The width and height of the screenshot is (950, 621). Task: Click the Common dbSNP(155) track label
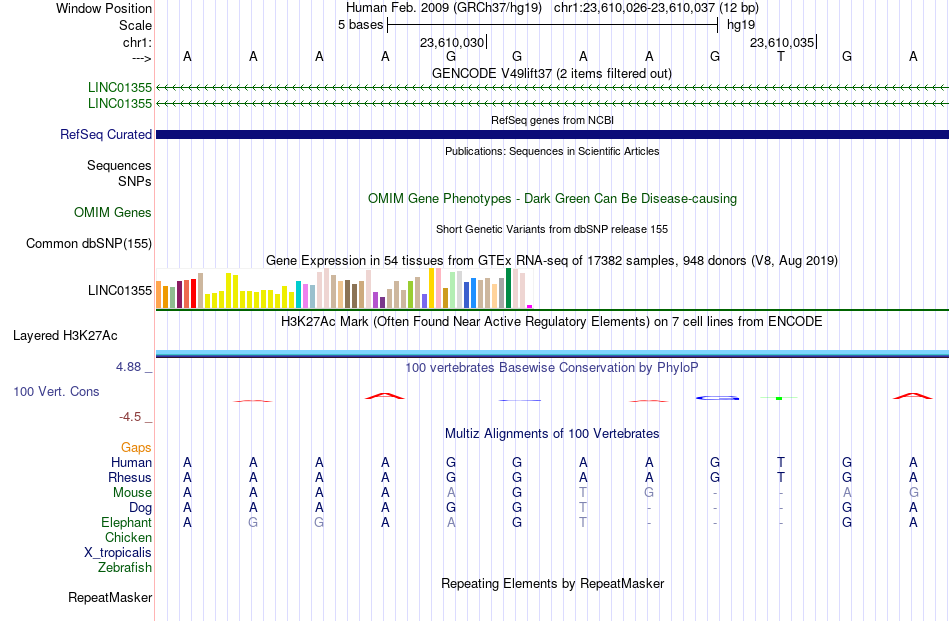tap(89, 244)
